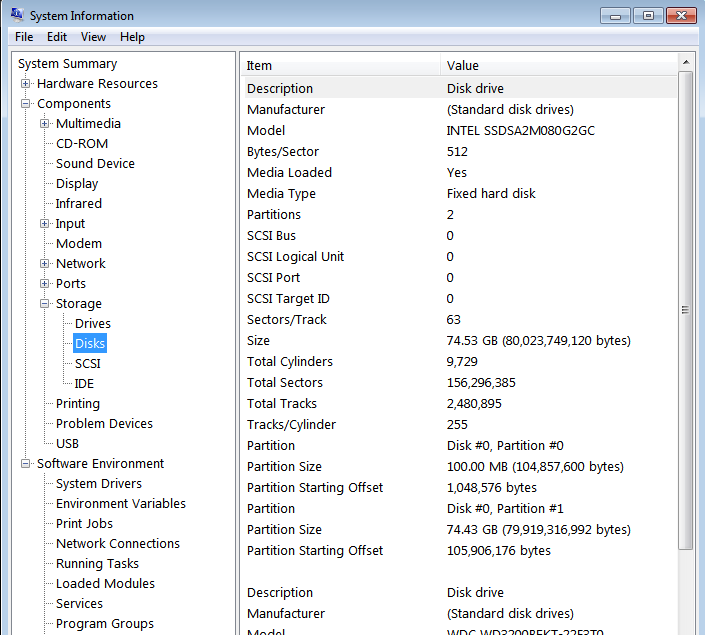This screenshot has width=705, height=635.
Task: Expand the Hardware Resources node
Action: (26, 84)
